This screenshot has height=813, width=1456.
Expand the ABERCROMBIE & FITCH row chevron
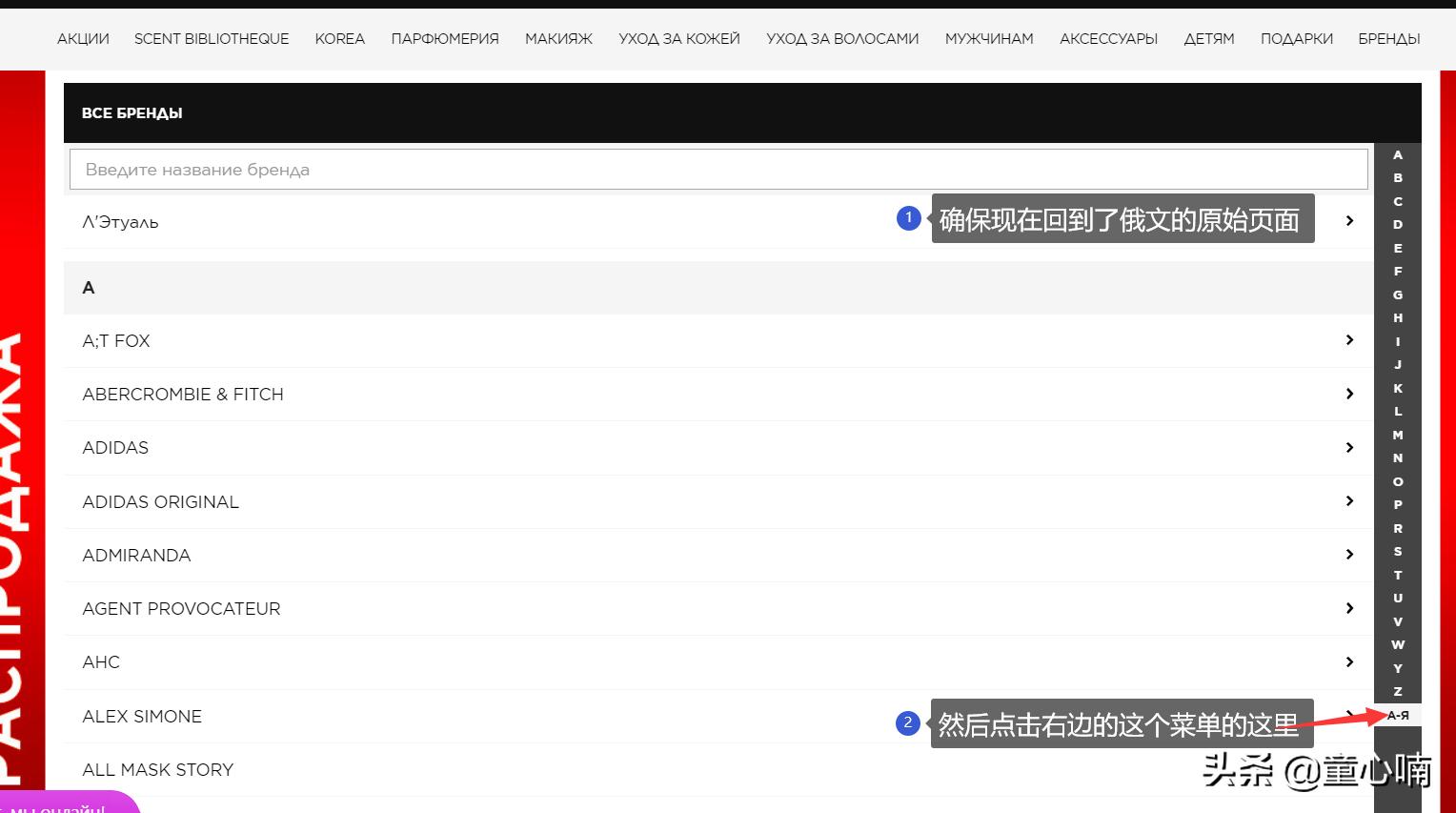pos(1349,394)
